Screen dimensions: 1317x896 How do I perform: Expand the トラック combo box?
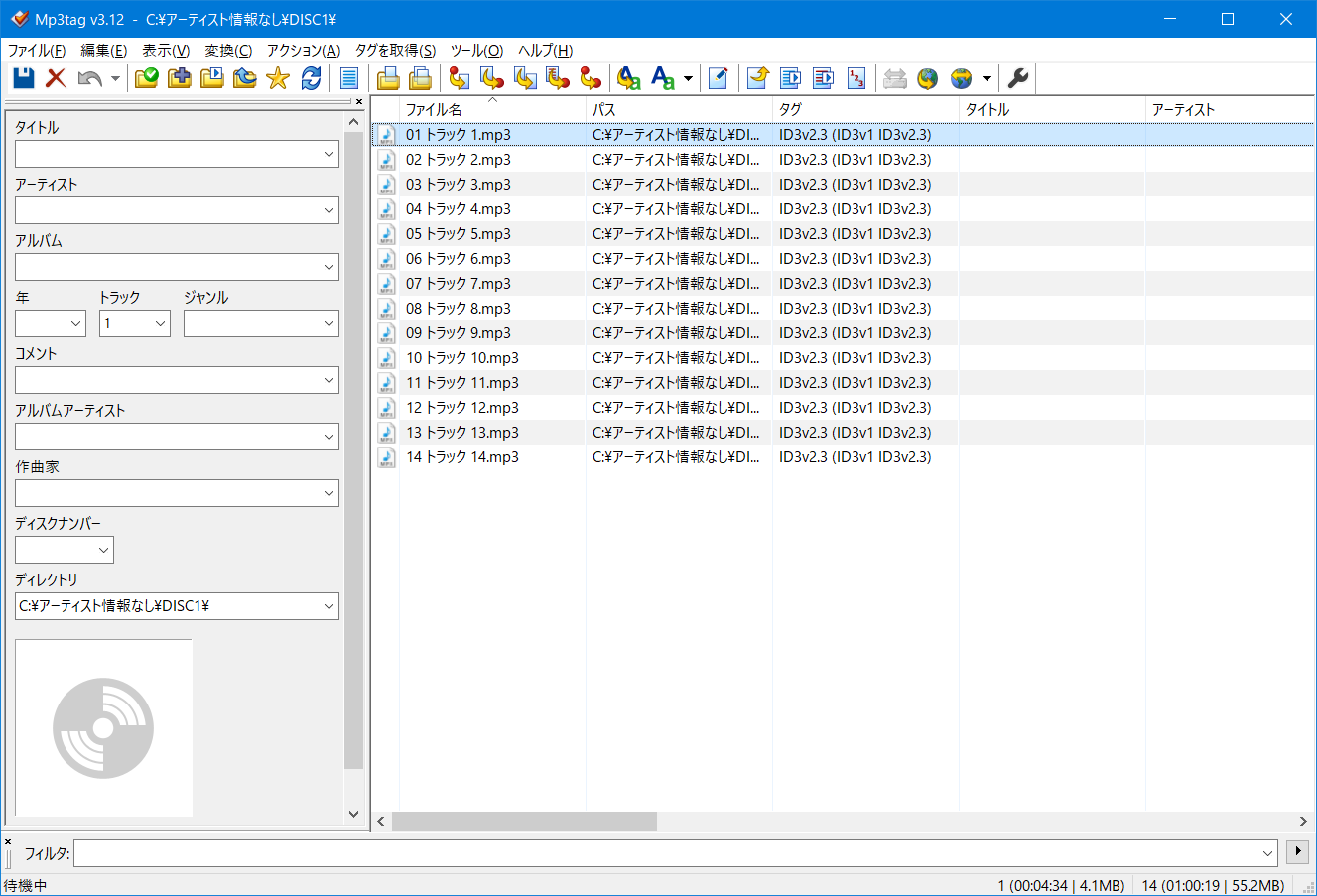[160, 323]
